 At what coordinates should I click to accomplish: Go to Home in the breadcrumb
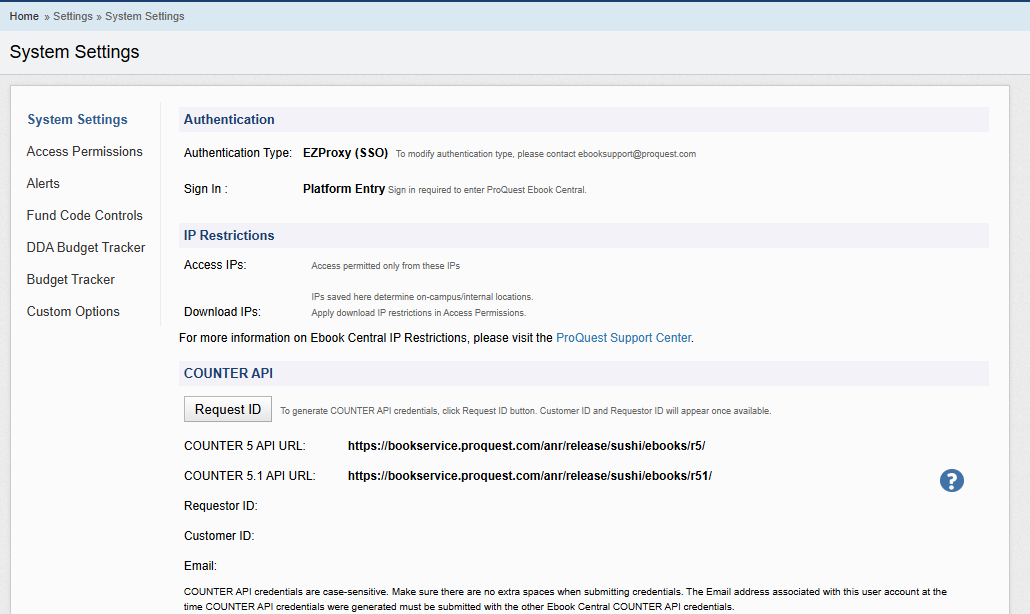(24, 16)
